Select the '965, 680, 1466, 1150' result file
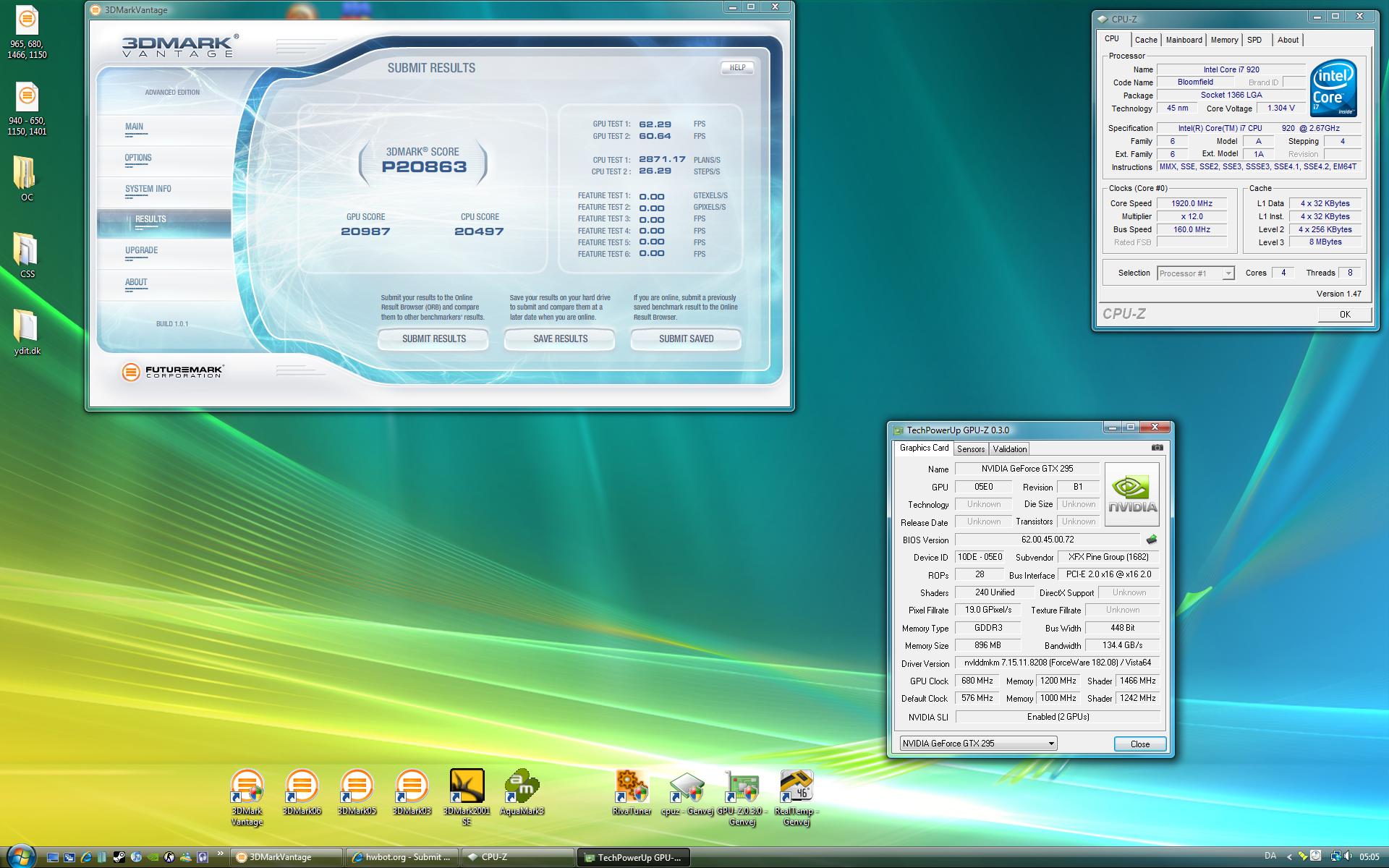 pos(27,33)
